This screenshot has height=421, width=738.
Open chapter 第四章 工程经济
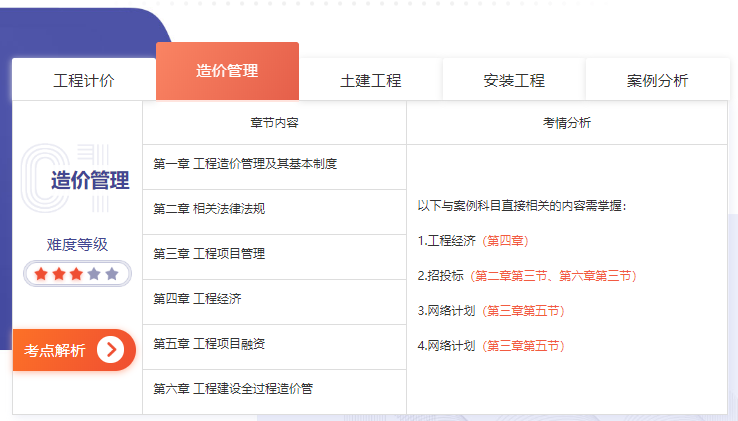197,299
